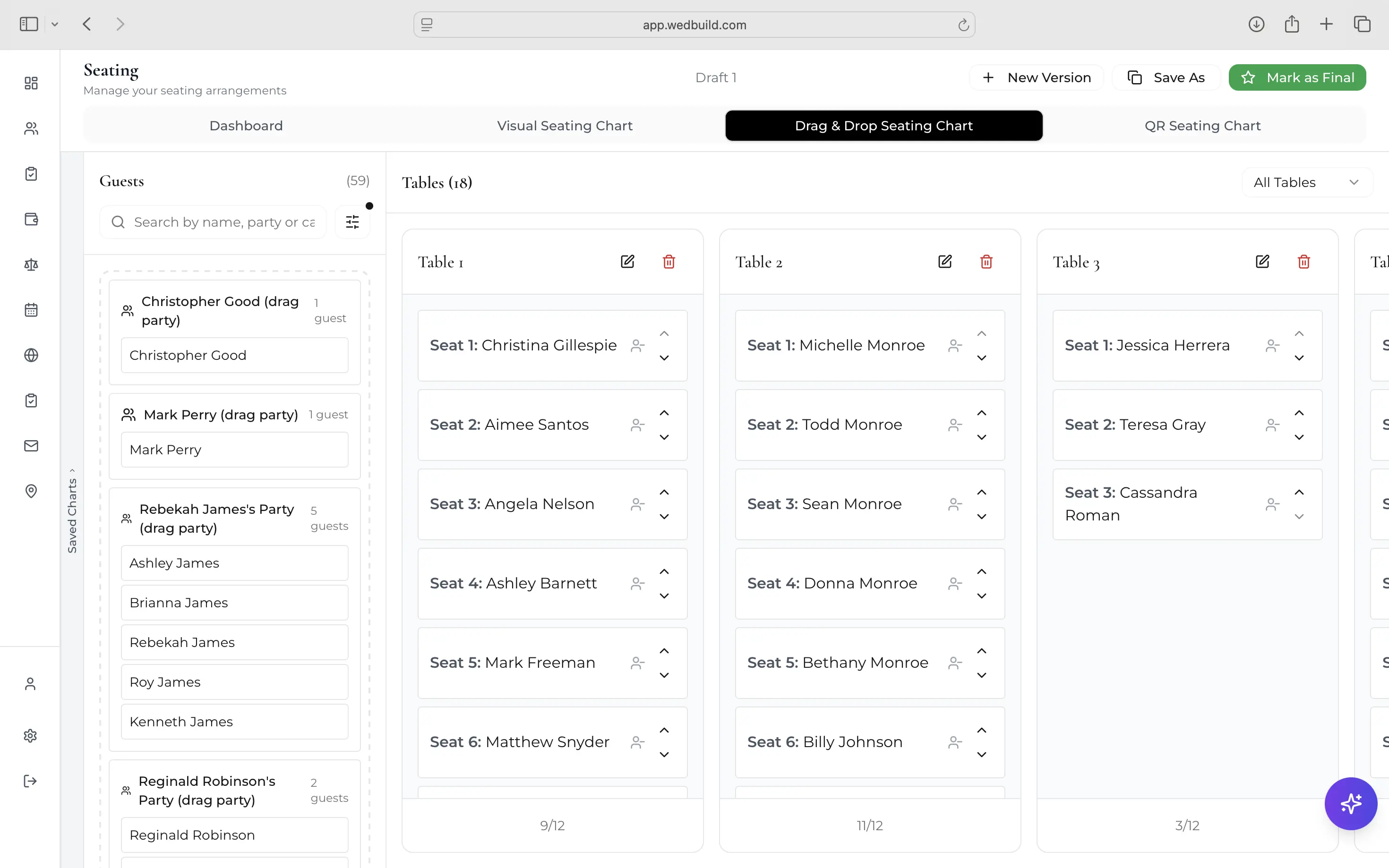This screenshot has height=868, width=1389.
Task: Click Rebekah James's Party group header
Action: coord(234,519)
